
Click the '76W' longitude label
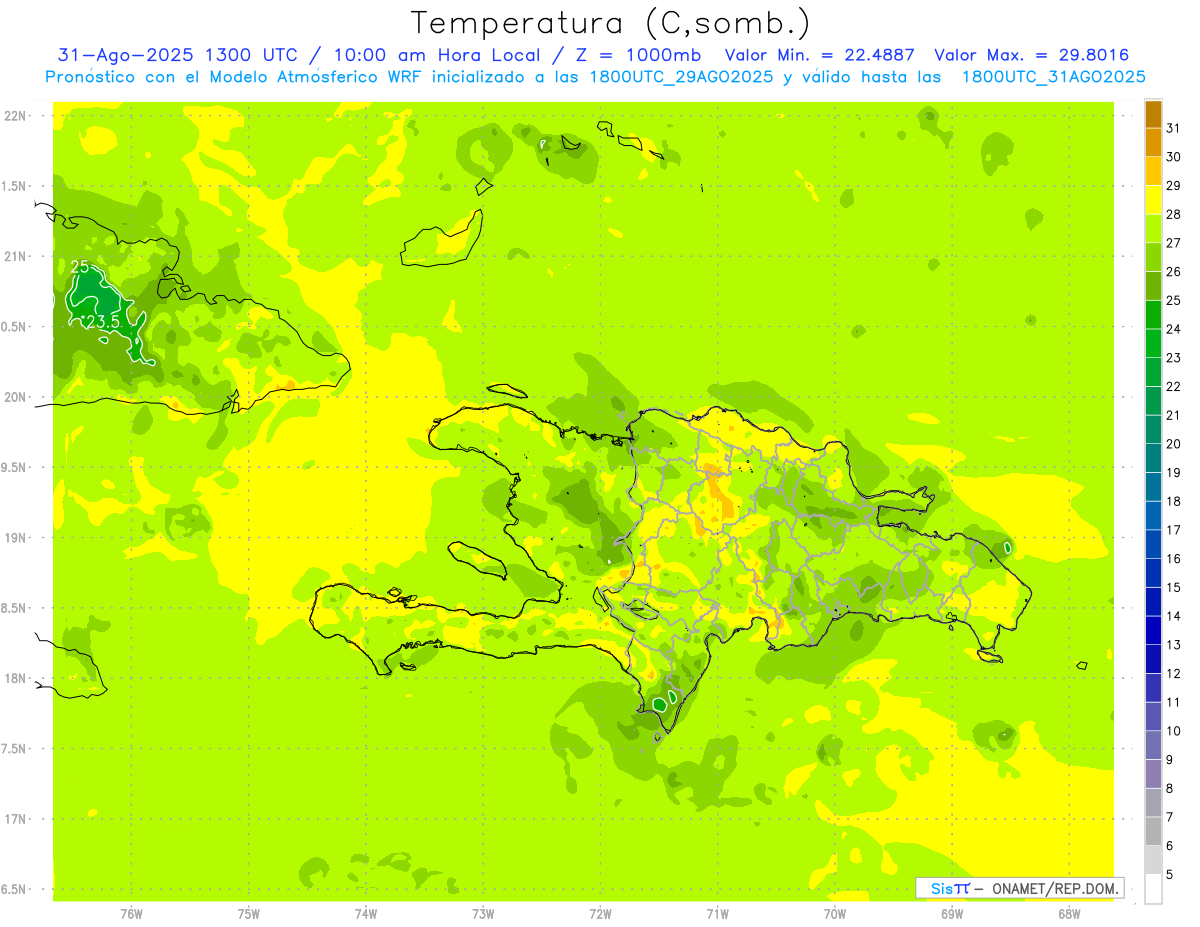131,913
